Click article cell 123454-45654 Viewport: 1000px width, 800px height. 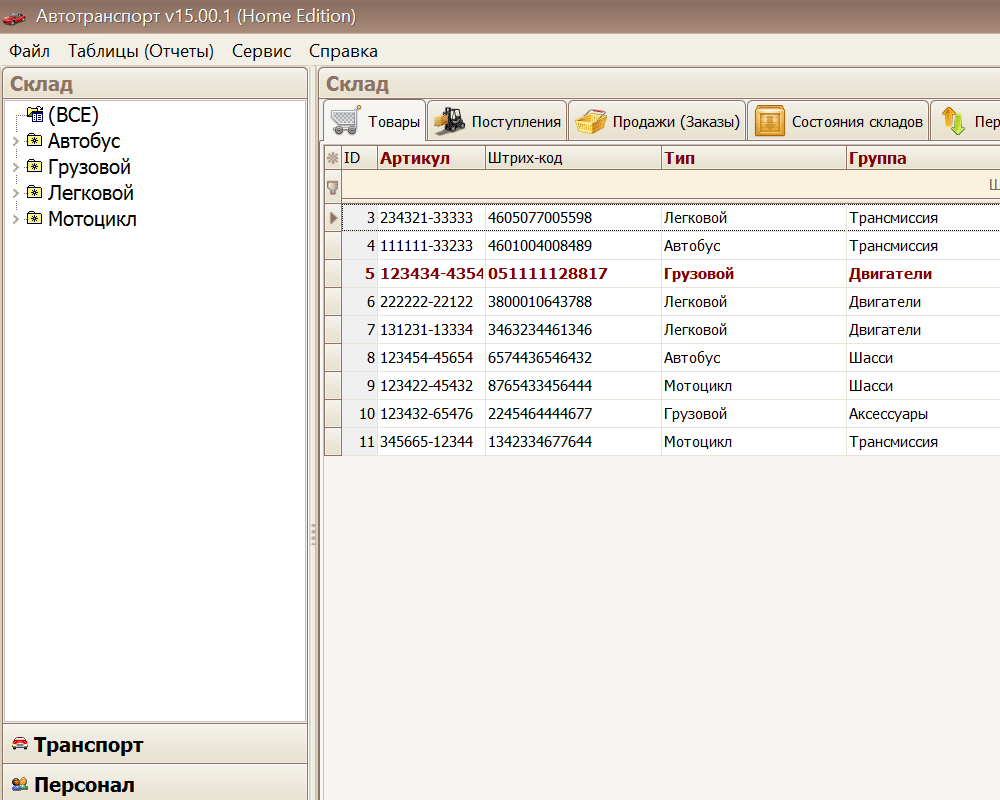(431, 358)
